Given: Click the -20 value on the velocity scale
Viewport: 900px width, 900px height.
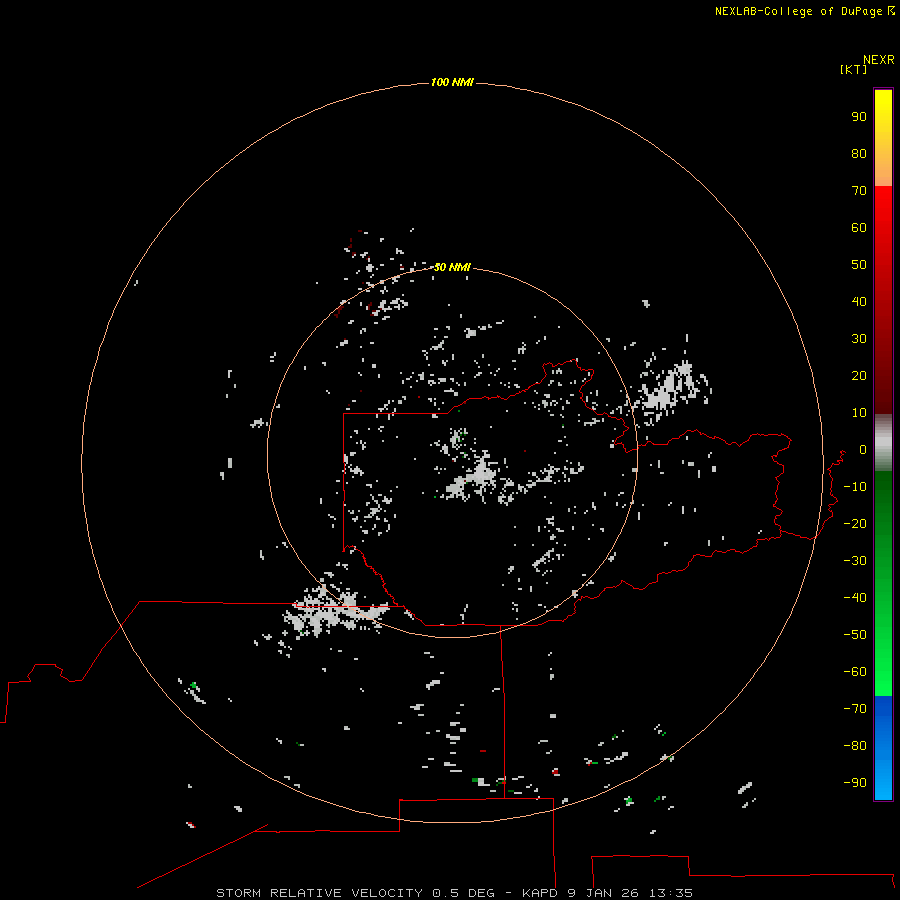Looking at the screenshot, I should click(x=855, y=523).
